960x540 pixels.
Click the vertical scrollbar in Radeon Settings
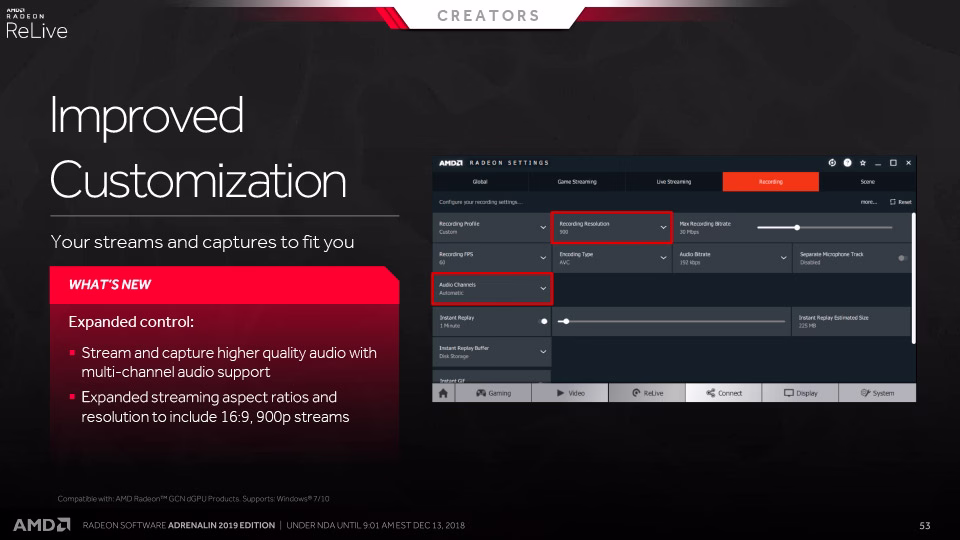913,279
